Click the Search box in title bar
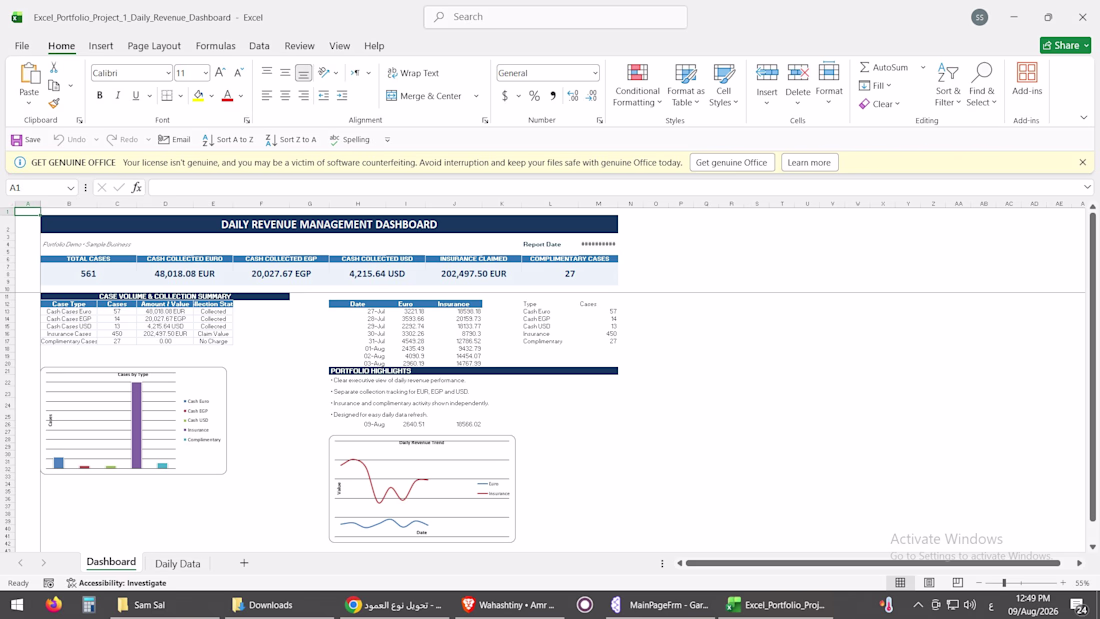 click(x=555, y=17)
